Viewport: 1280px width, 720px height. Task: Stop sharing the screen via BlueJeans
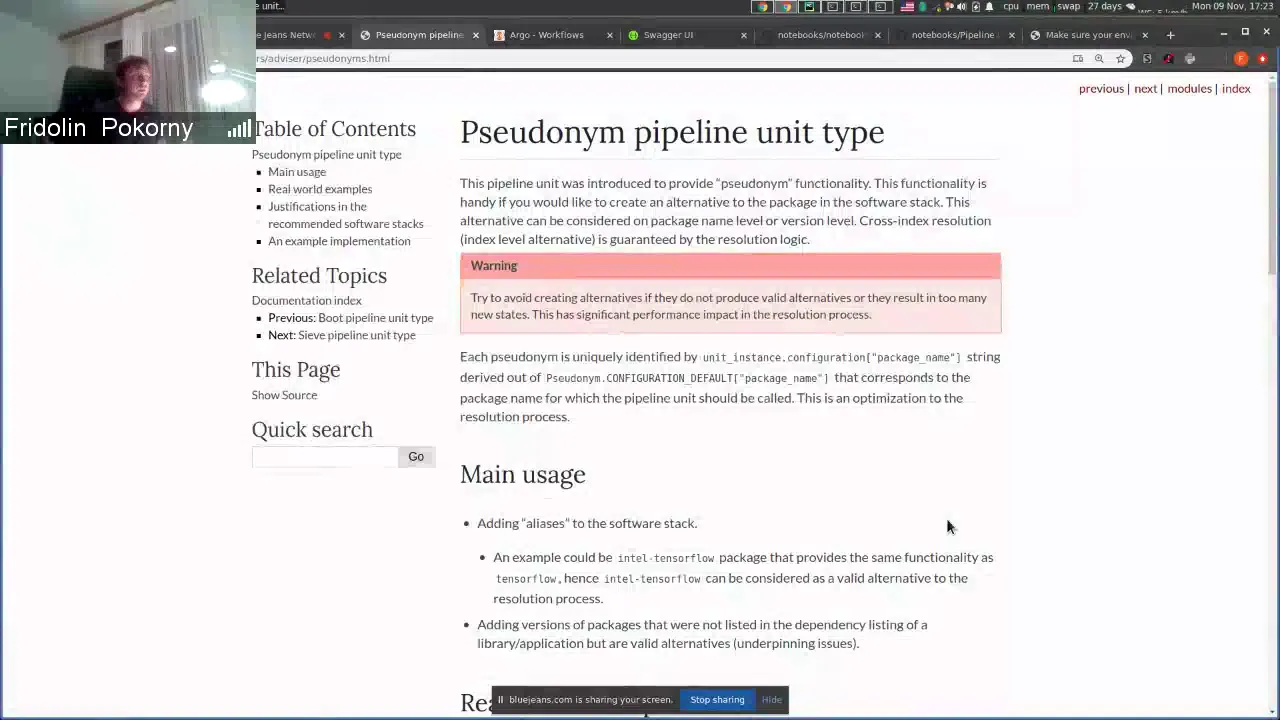[717, 700]
